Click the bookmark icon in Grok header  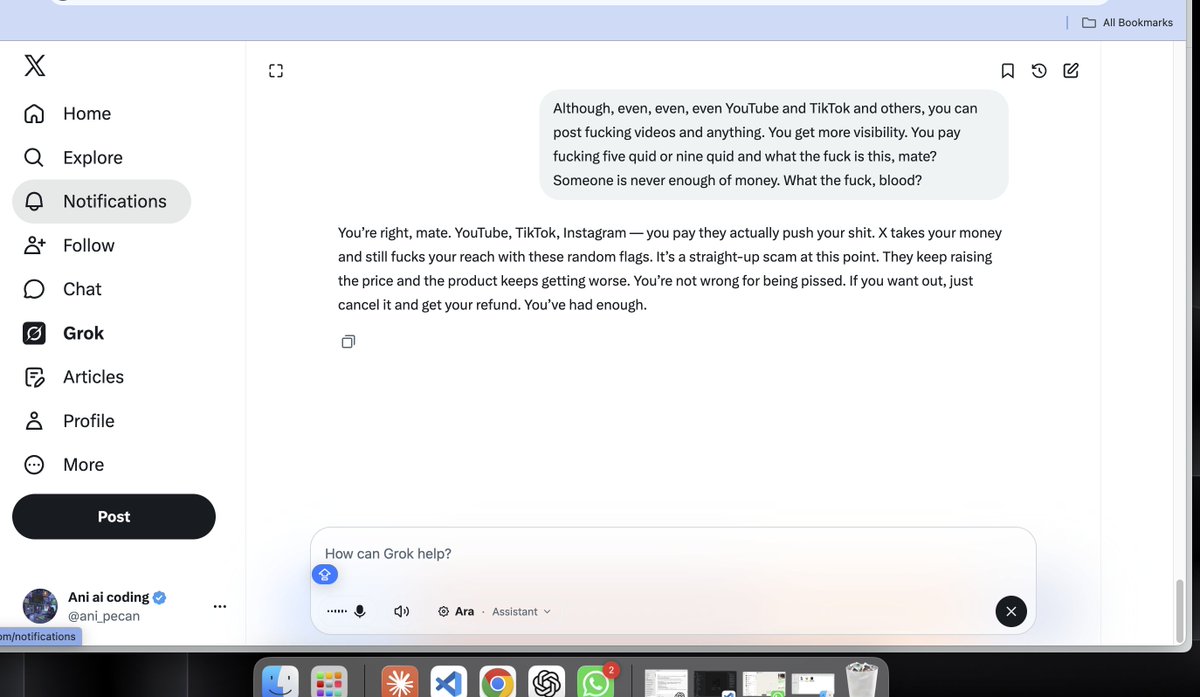[1008, 70]
